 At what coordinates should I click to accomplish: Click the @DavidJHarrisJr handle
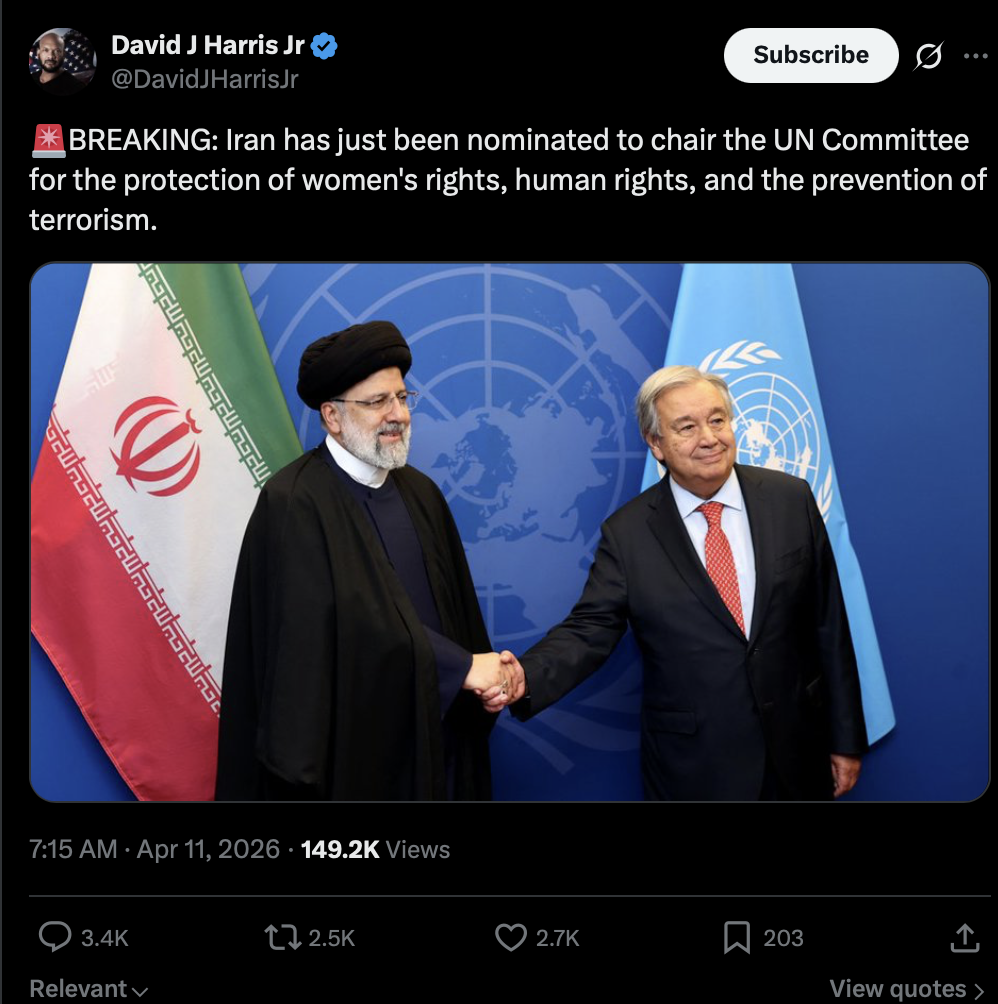point(205,79)
